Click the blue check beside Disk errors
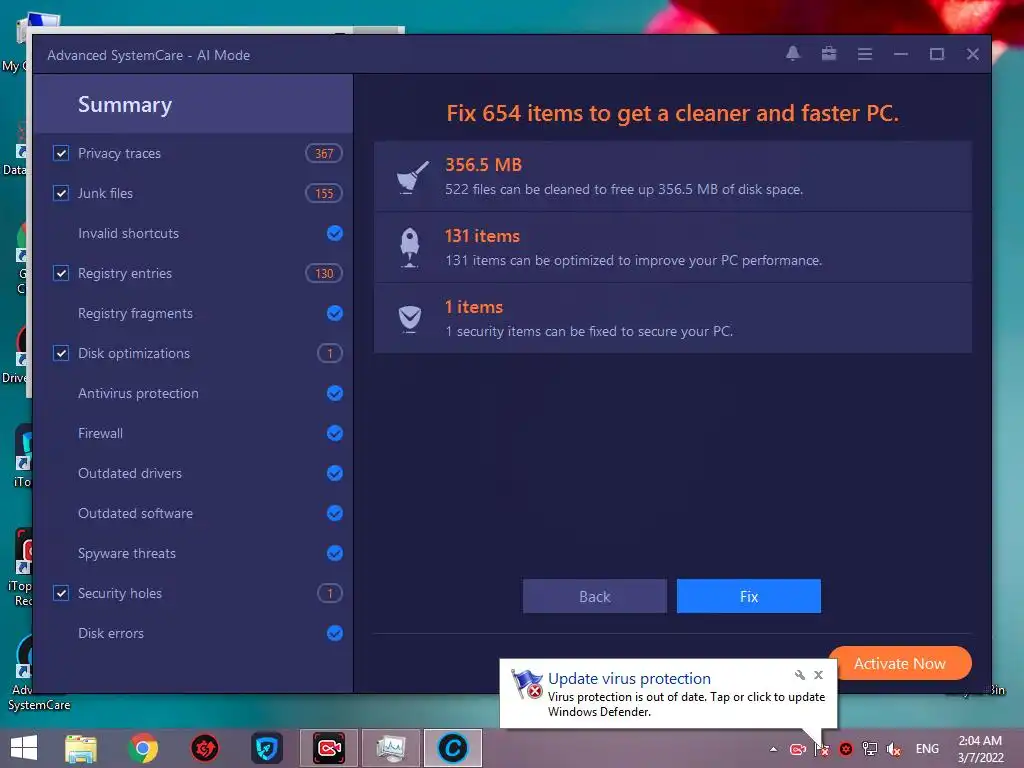This screenshot has height=768, width=1024. click(x=334, y=633)
